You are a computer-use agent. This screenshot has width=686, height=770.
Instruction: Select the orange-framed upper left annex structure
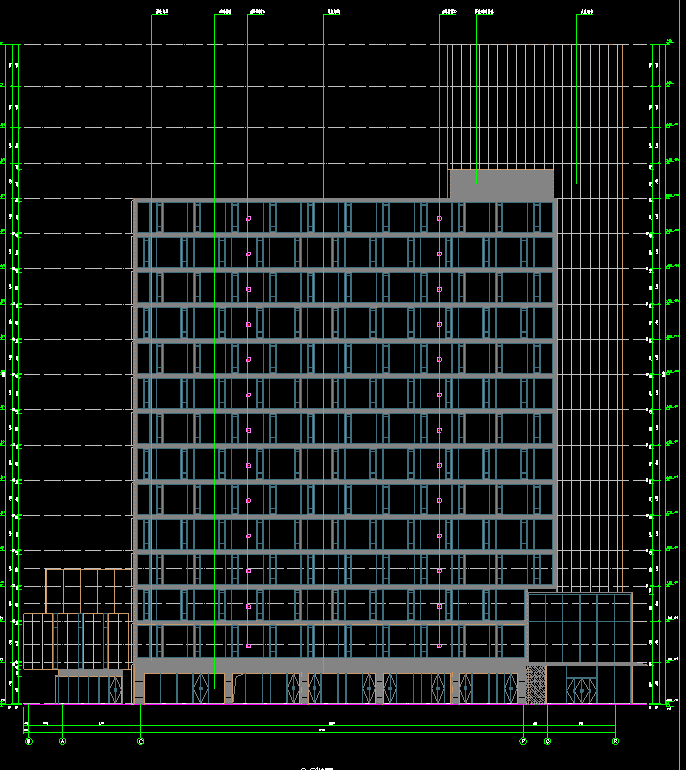click(x=86, y=590)
